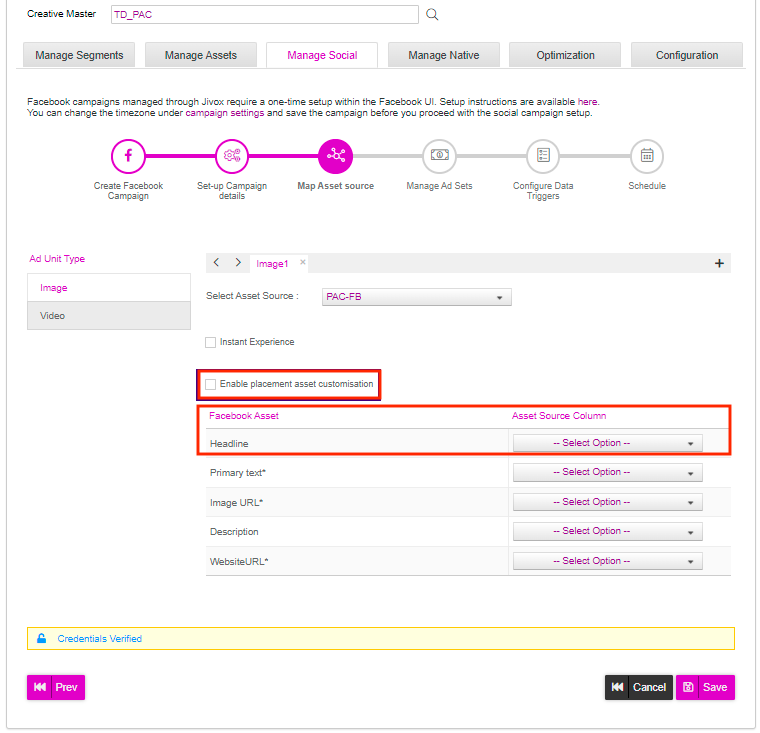Click the Map Asset source step icon
Image resolution: width=760 pixels, height=733 pixels.
pyautogui.click(x=335, y=156)
